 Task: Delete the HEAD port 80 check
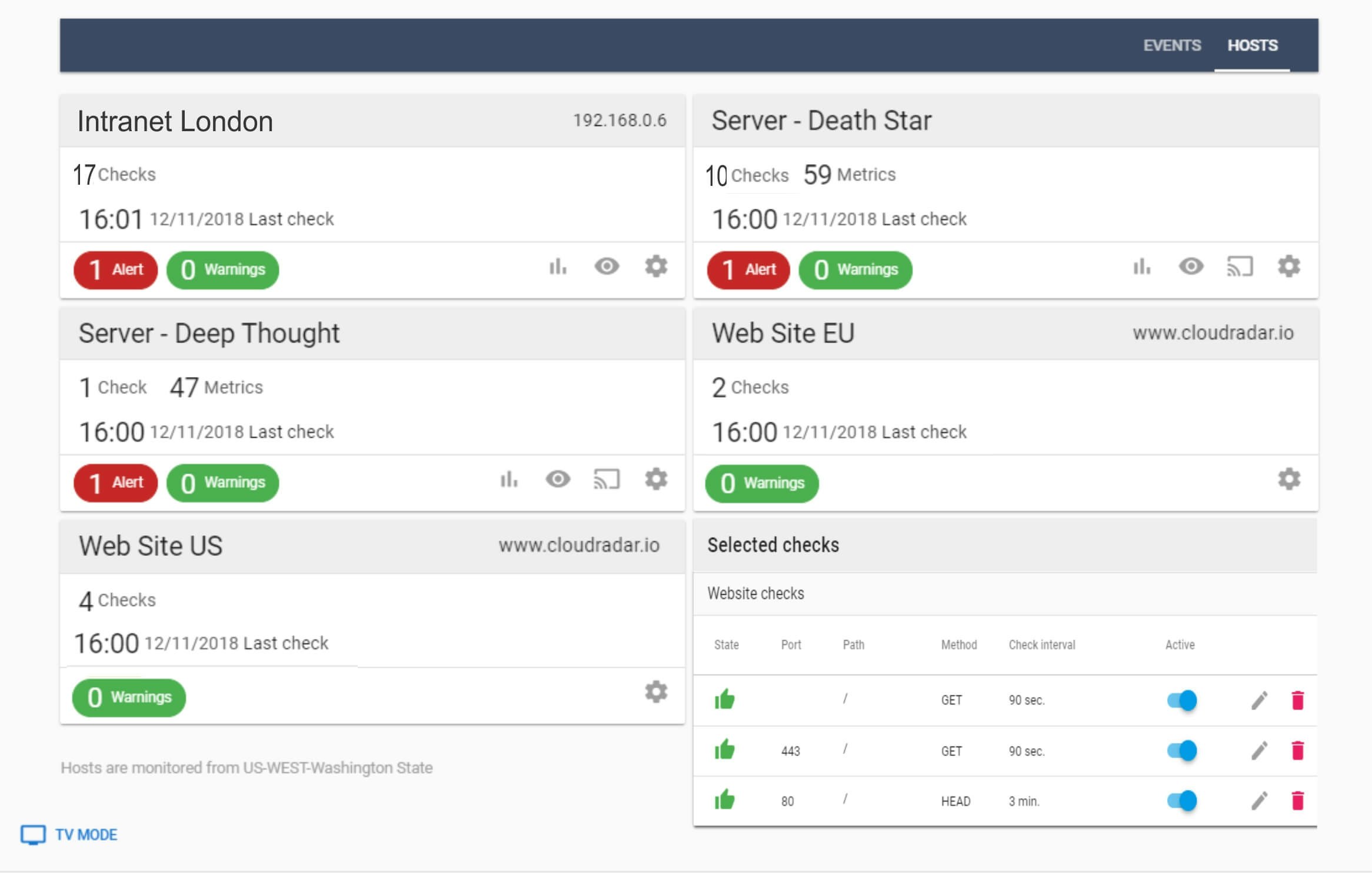[x=1297, y=801]
